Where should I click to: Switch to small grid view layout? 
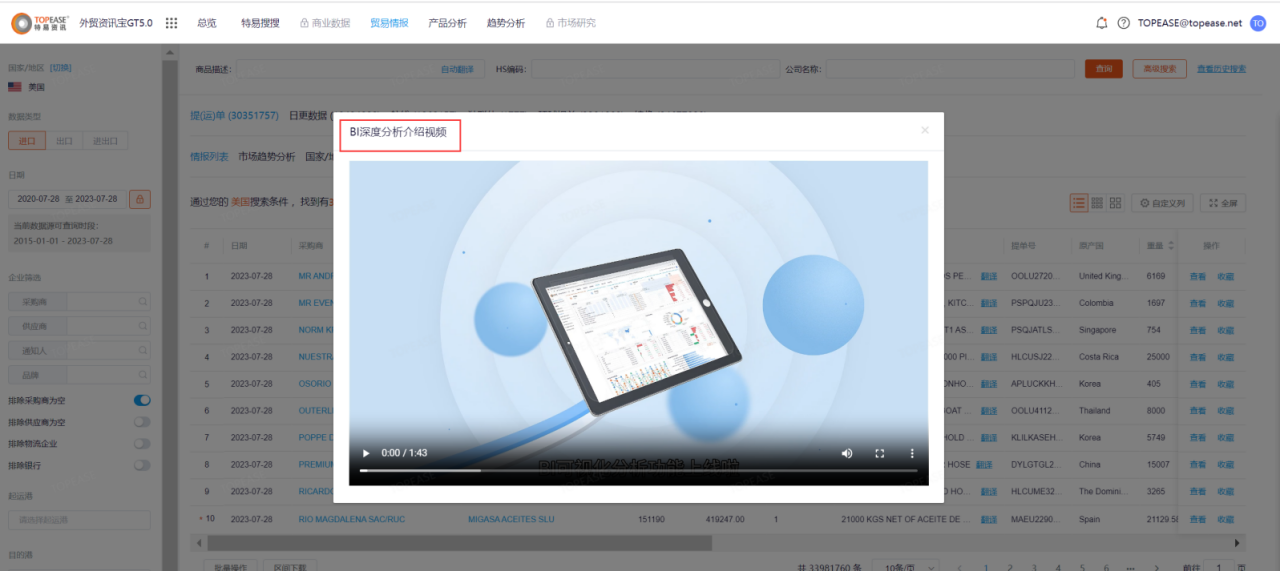(x=1097, y=203)
